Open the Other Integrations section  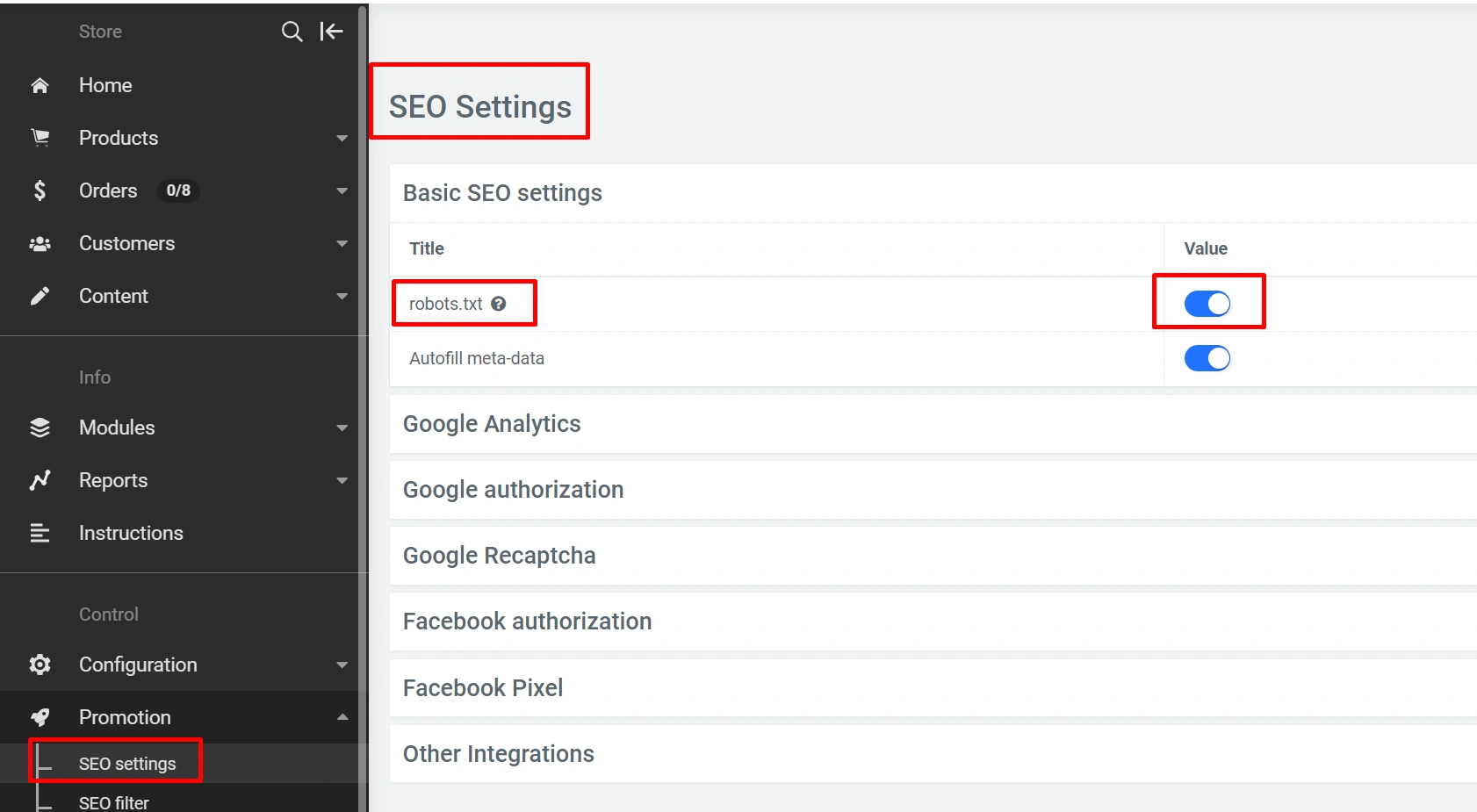[x=498, y=754]
